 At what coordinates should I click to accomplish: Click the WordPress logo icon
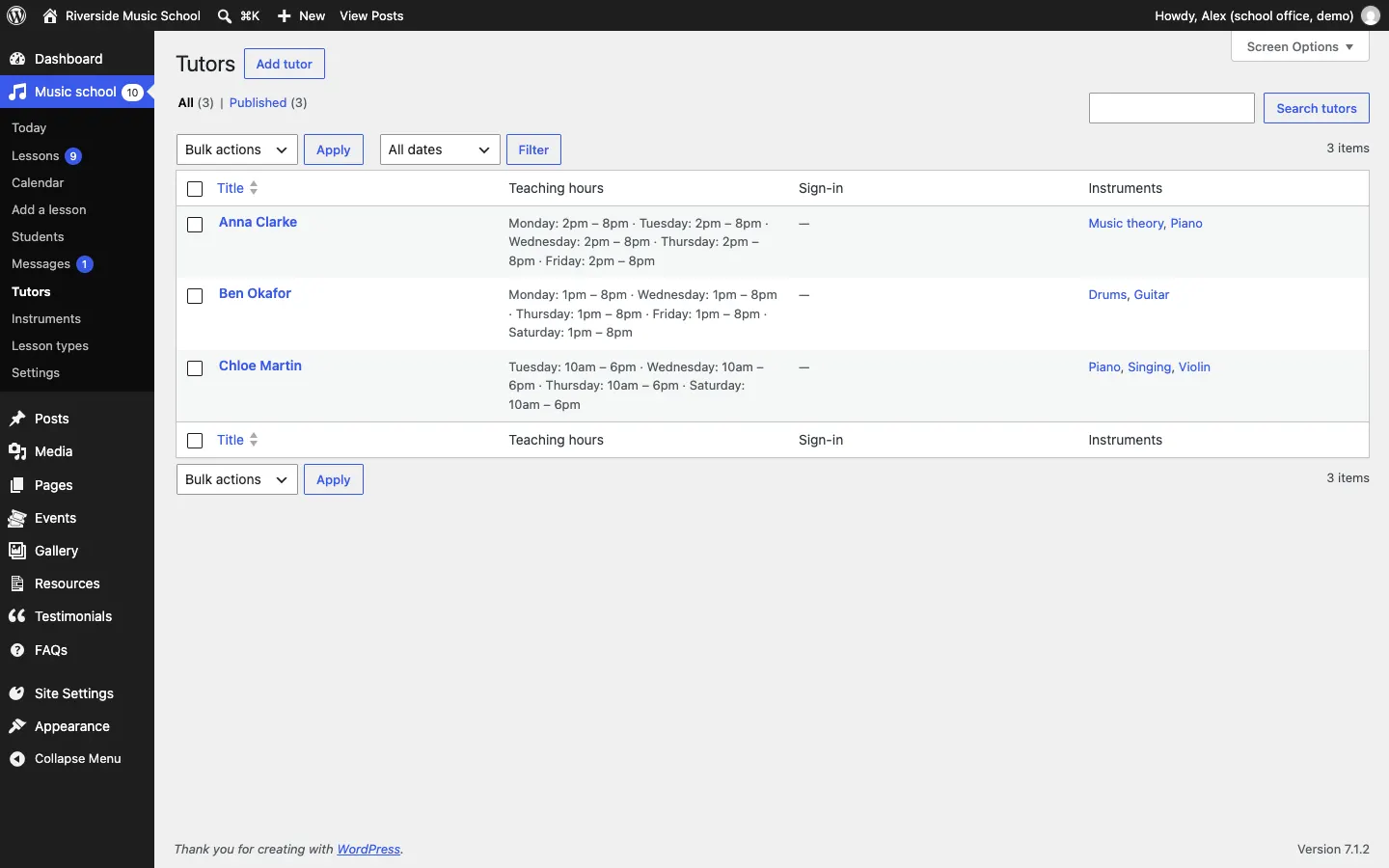point(16,15)
